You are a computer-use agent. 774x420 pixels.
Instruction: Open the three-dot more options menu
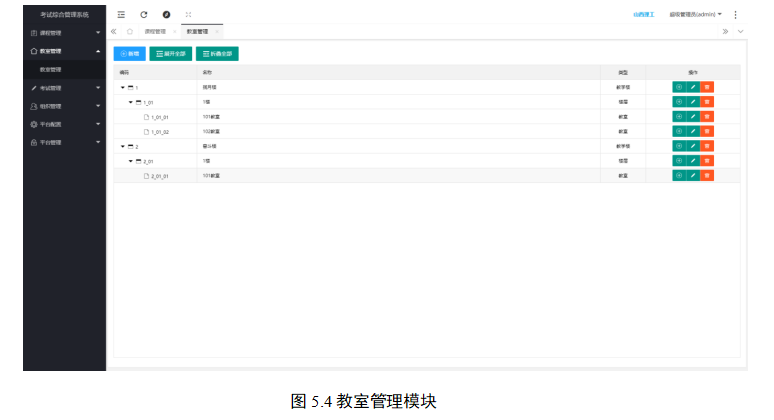coord(735,15)
